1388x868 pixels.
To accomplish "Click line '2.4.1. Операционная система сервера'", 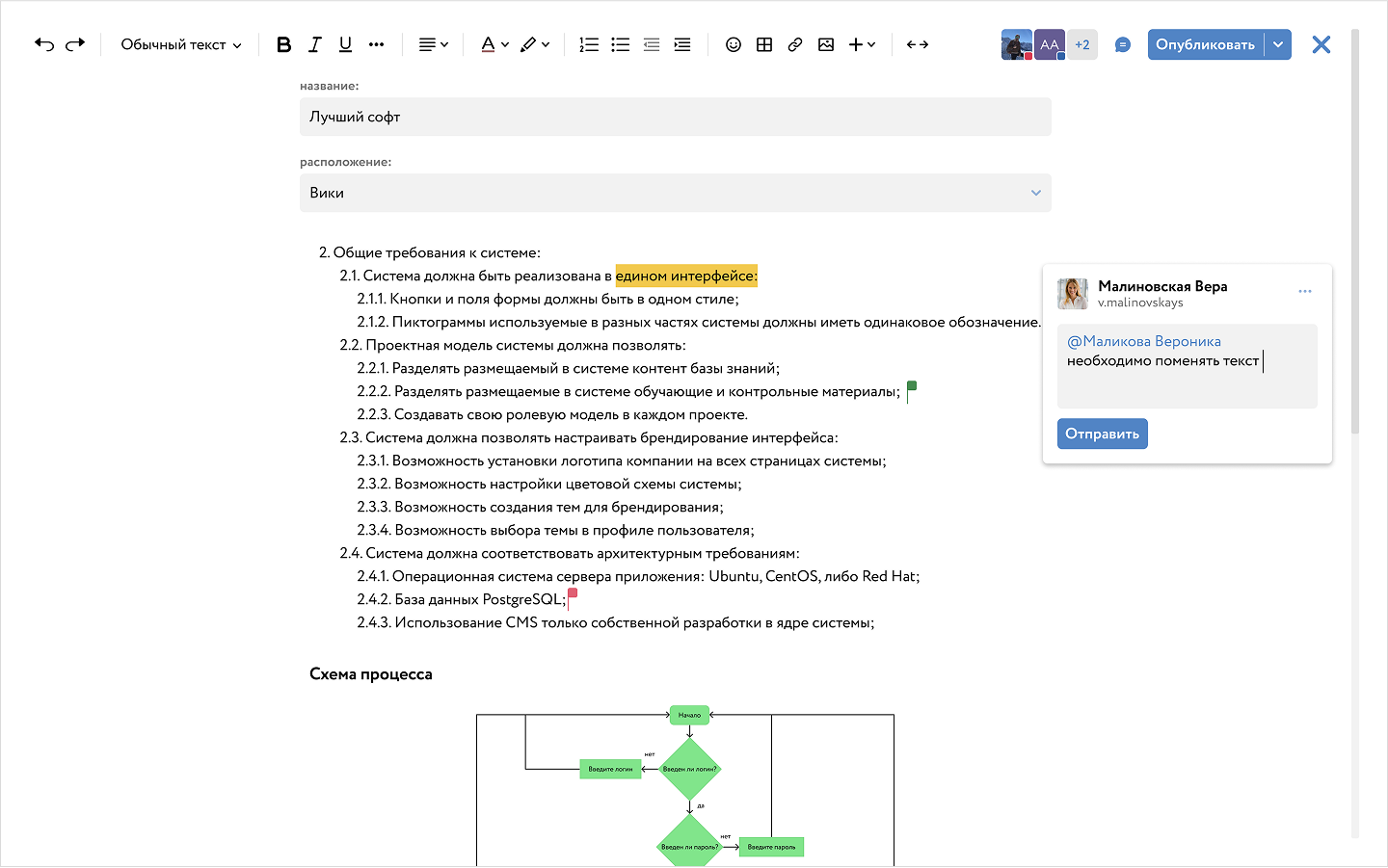I will click(638, 576).
